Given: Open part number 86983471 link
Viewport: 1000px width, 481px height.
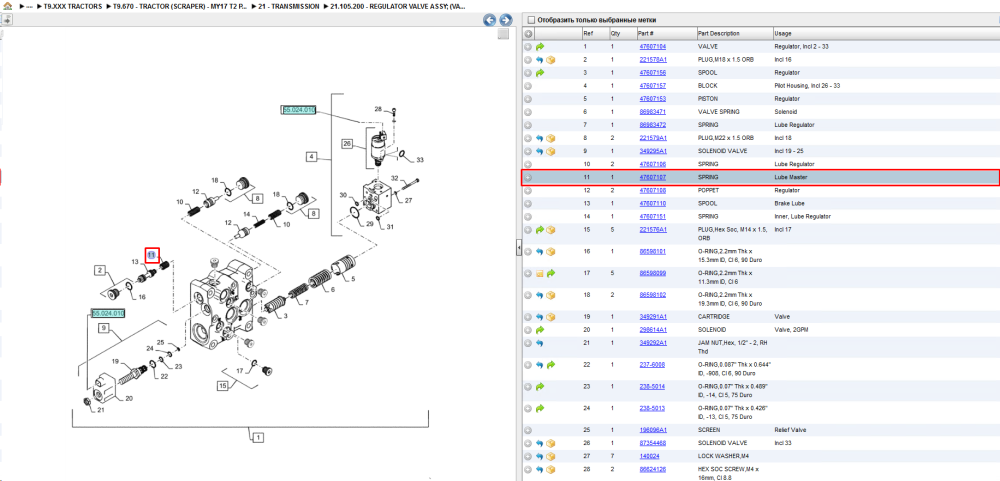Looking at the screenshot, I should point(652,112).
